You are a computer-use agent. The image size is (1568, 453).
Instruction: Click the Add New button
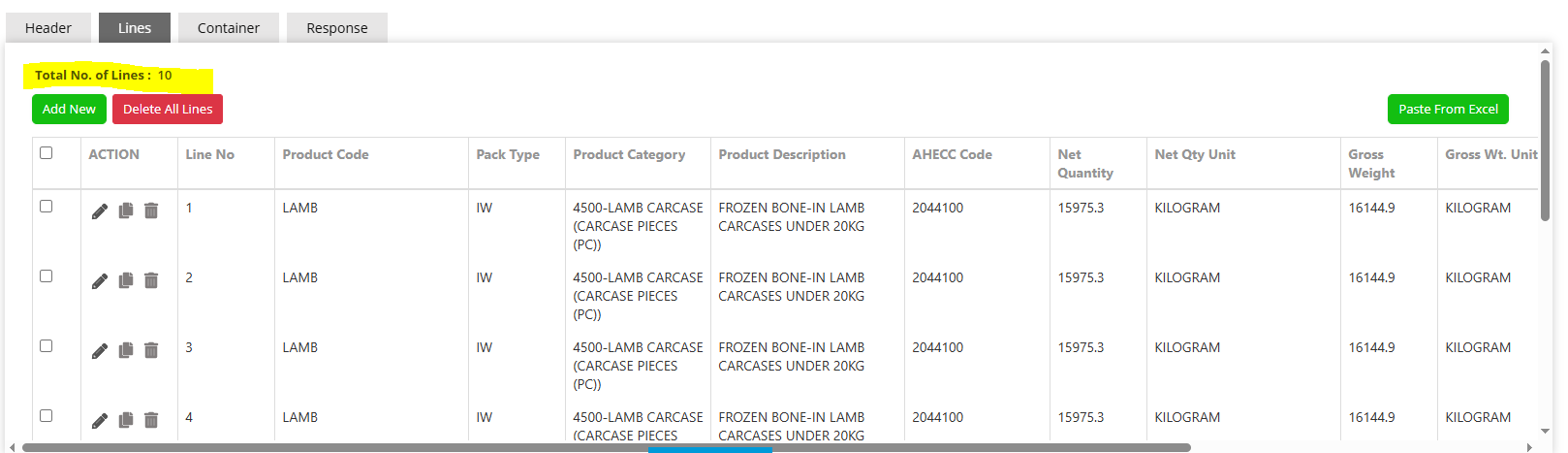69,109
